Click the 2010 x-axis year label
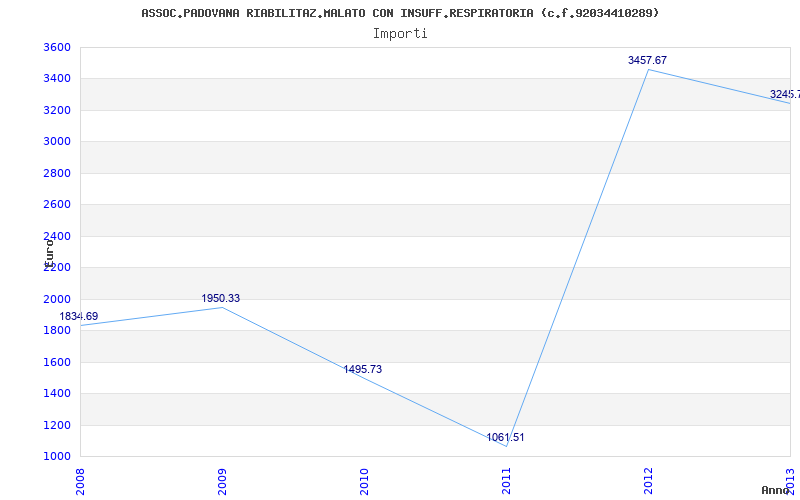The width and height of the screenshot is (800, 500). [364, 481]
